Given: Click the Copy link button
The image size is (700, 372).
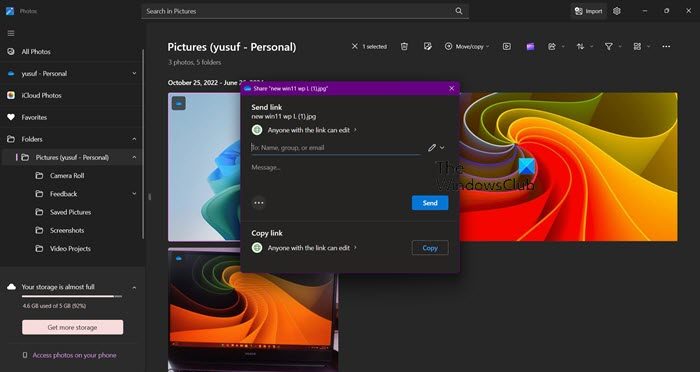Looking at the screenshot, I should (430, 248).
